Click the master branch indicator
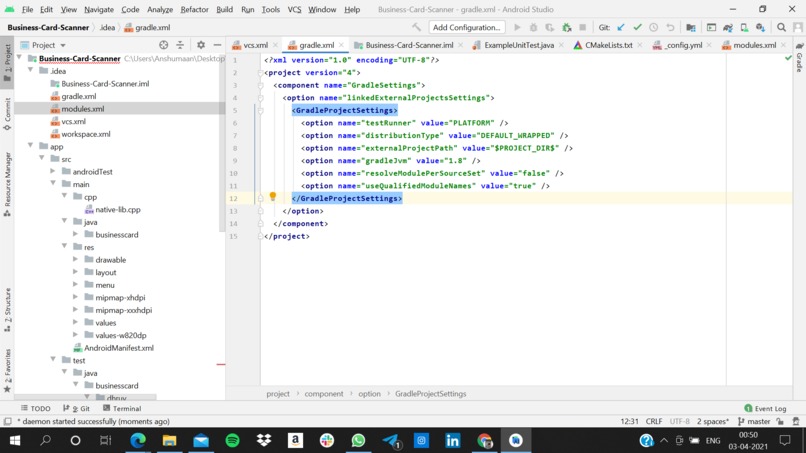Image resolution: width=806 pixels, height=453 pixels. tap(754, 421)
